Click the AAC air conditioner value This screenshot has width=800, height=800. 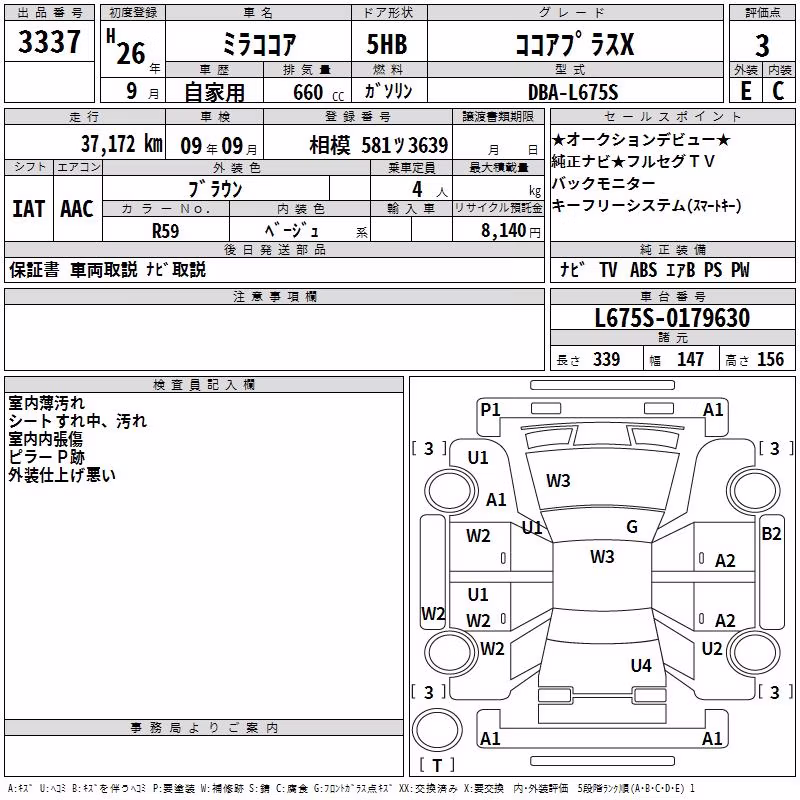(77, 209)
